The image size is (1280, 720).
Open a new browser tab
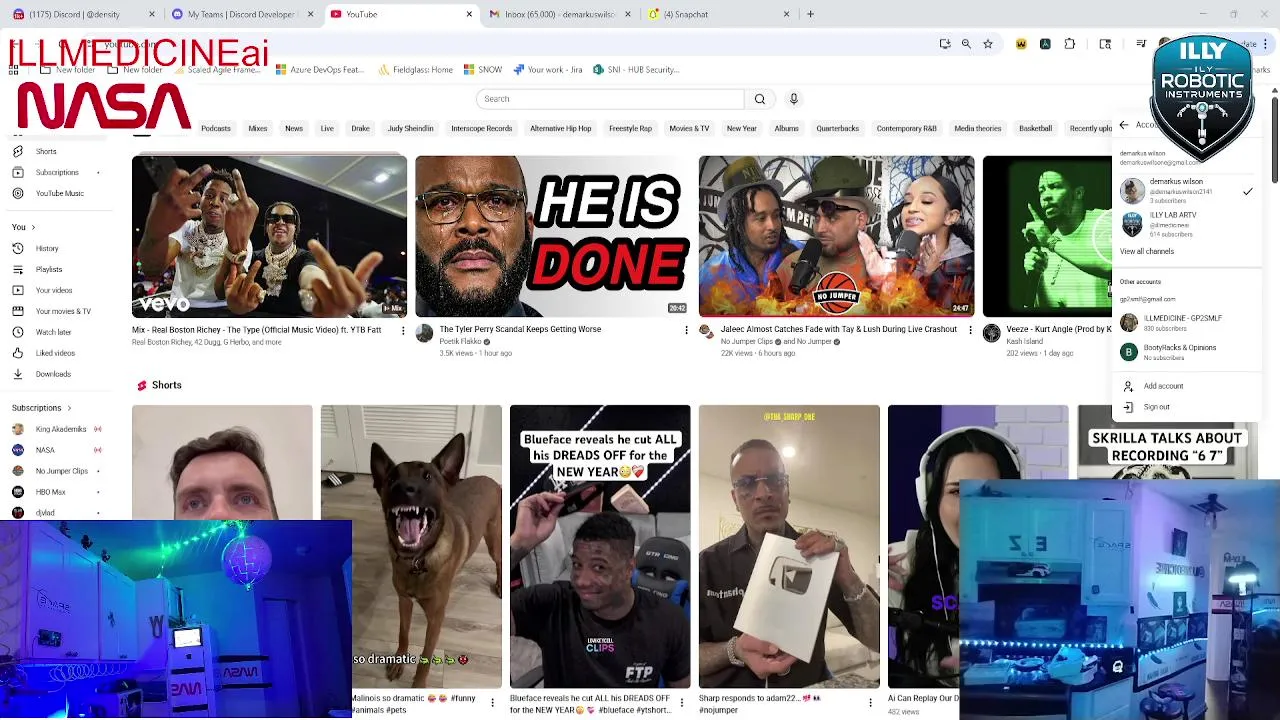click(x=811, y=14)
